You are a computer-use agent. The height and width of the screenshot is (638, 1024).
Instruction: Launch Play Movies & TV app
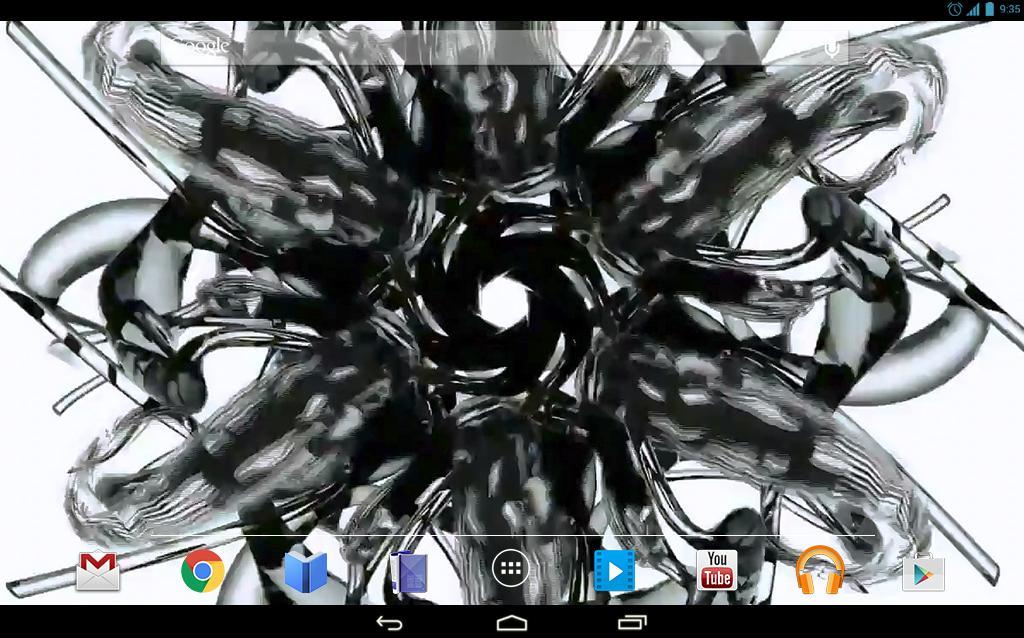[614, 571]
